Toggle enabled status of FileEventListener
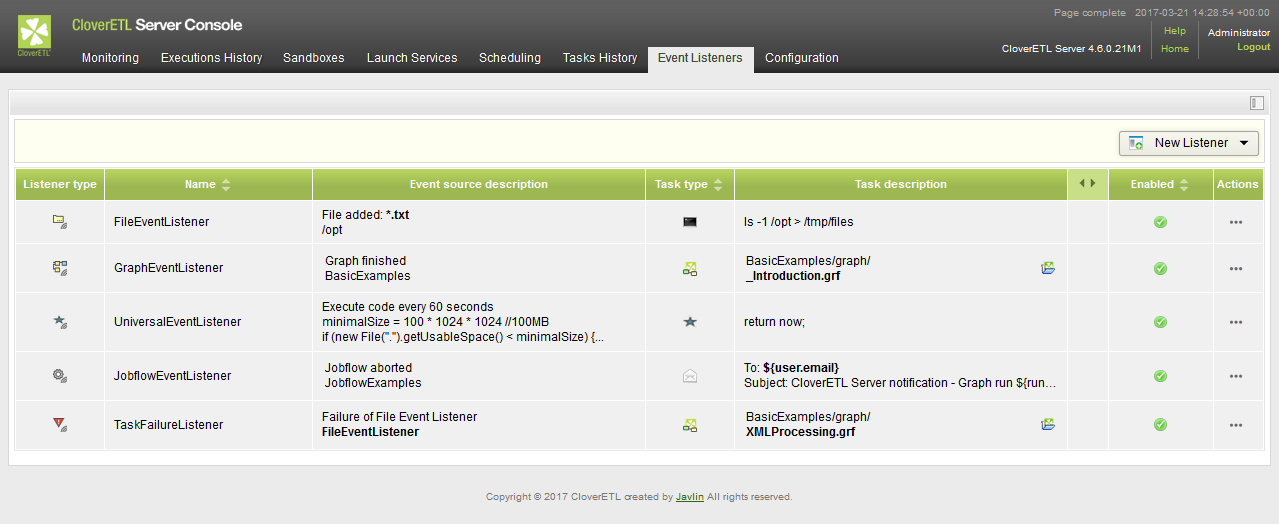 coord(1160,222)
